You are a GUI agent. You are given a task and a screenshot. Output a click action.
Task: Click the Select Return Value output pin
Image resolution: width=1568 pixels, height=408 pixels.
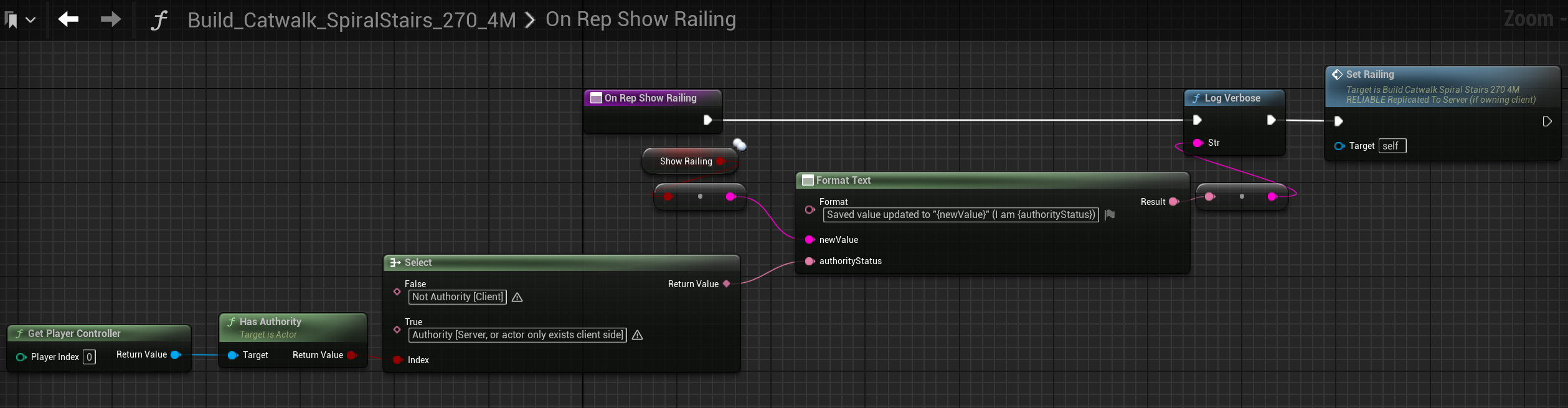726,284
